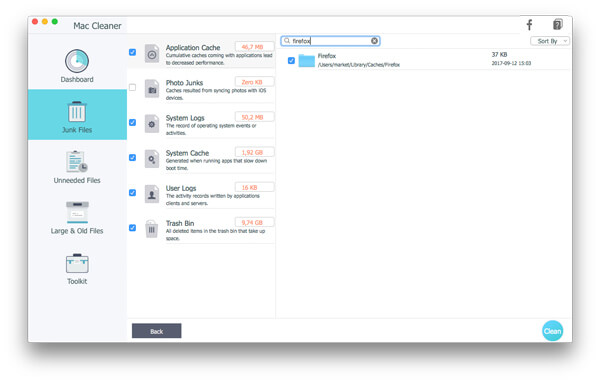600x382 pixels.
Task: Click the Mac Cleaner window title
Action: [x=97, y=26]
